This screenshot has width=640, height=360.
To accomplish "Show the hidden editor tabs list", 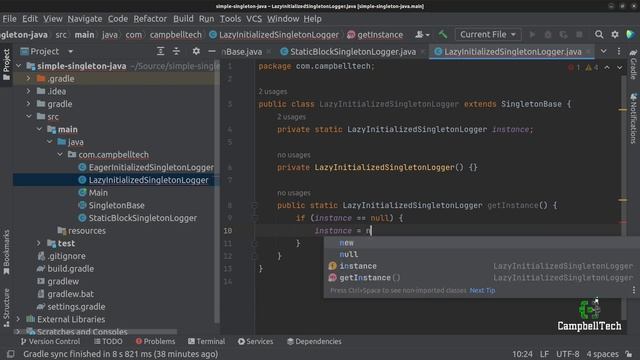I will [604, 51].
